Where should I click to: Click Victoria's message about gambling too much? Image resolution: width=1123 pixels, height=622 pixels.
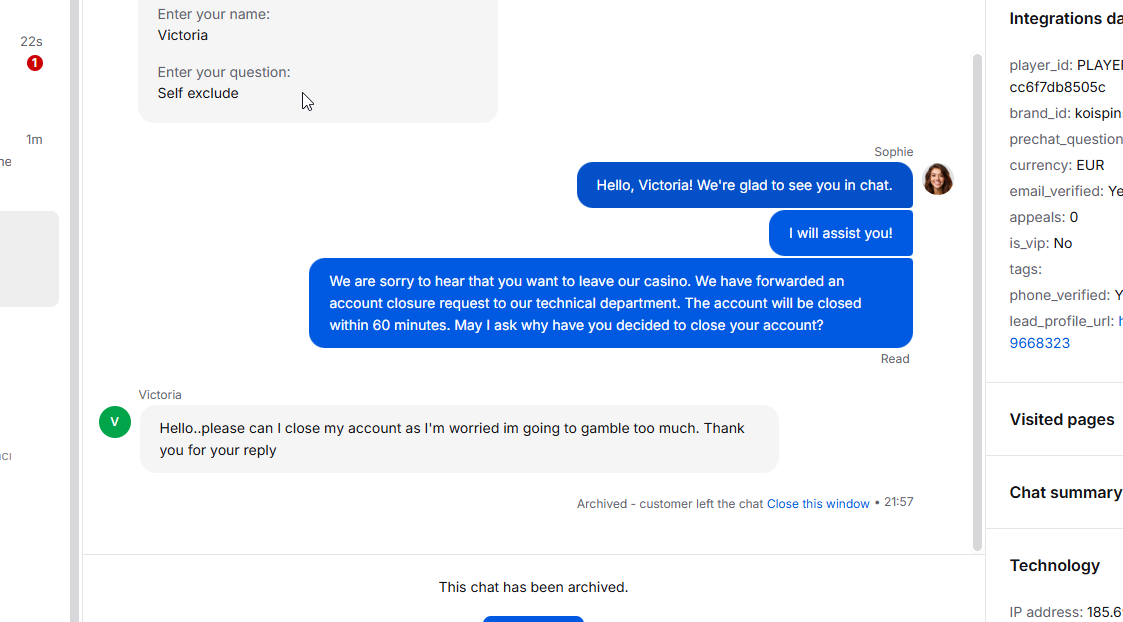pyautogui.click(x=458, y=439)
